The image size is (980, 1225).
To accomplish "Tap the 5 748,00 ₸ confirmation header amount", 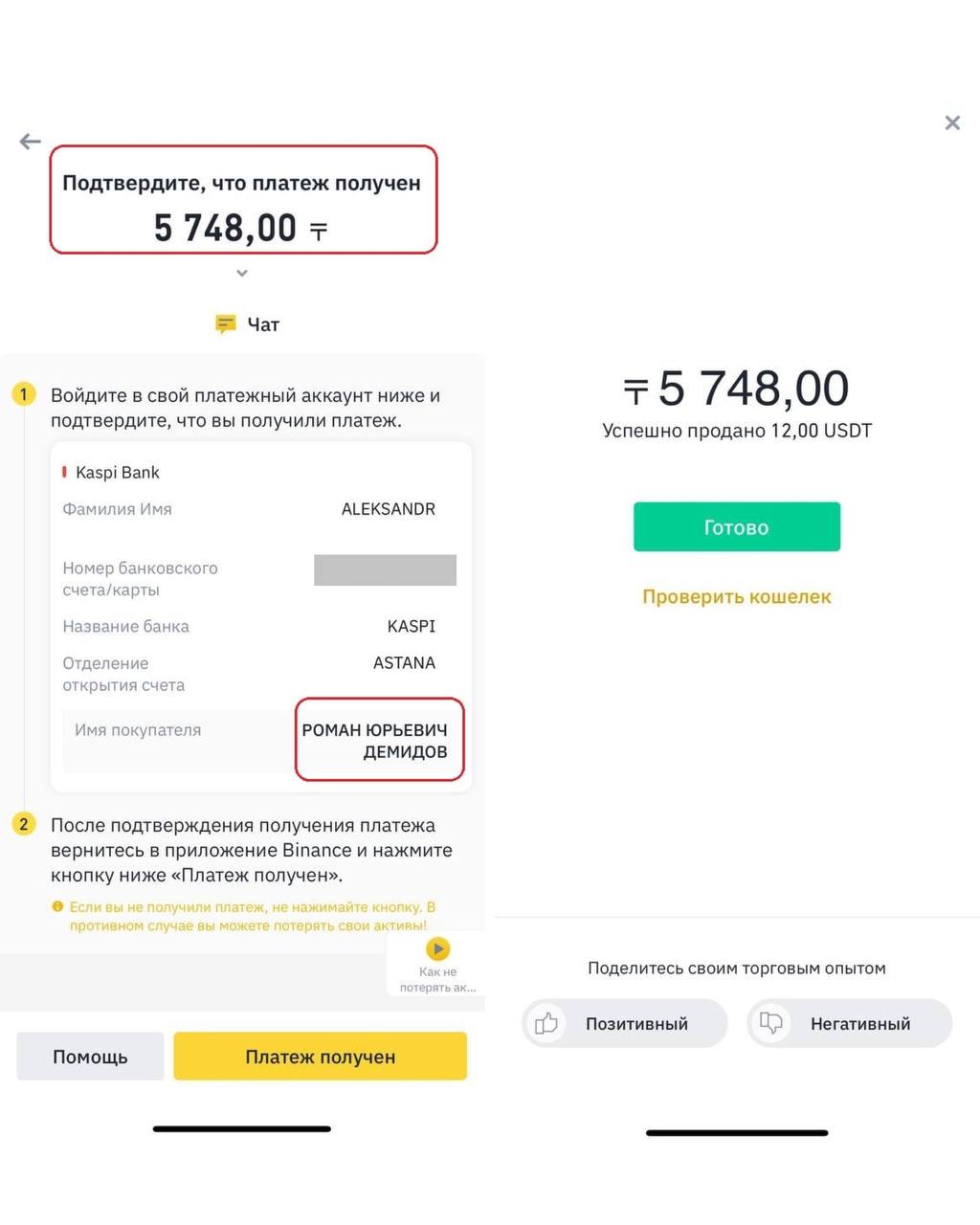I will [x=241, y=228].
